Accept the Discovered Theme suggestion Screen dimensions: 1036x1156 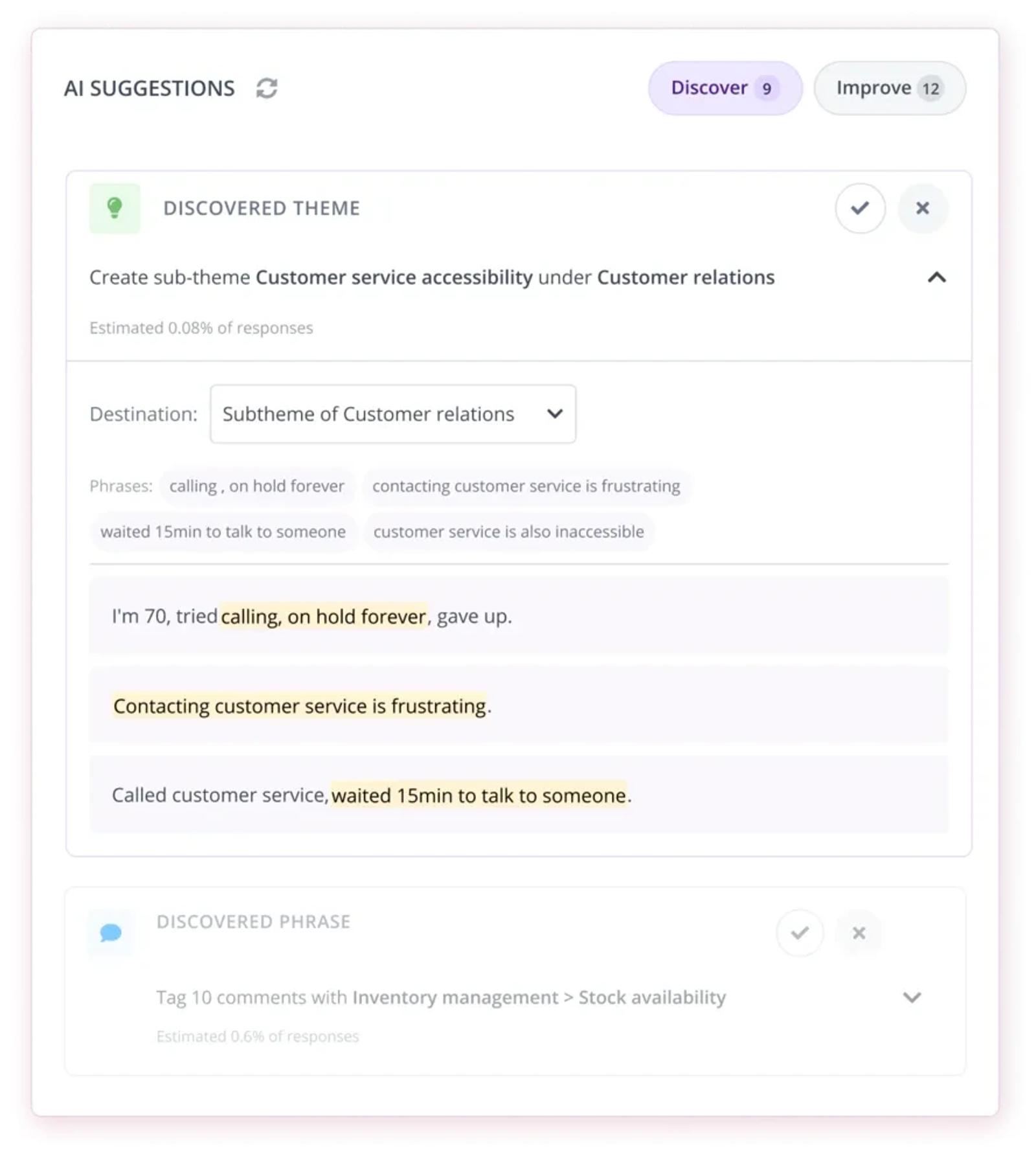(860, 208)
